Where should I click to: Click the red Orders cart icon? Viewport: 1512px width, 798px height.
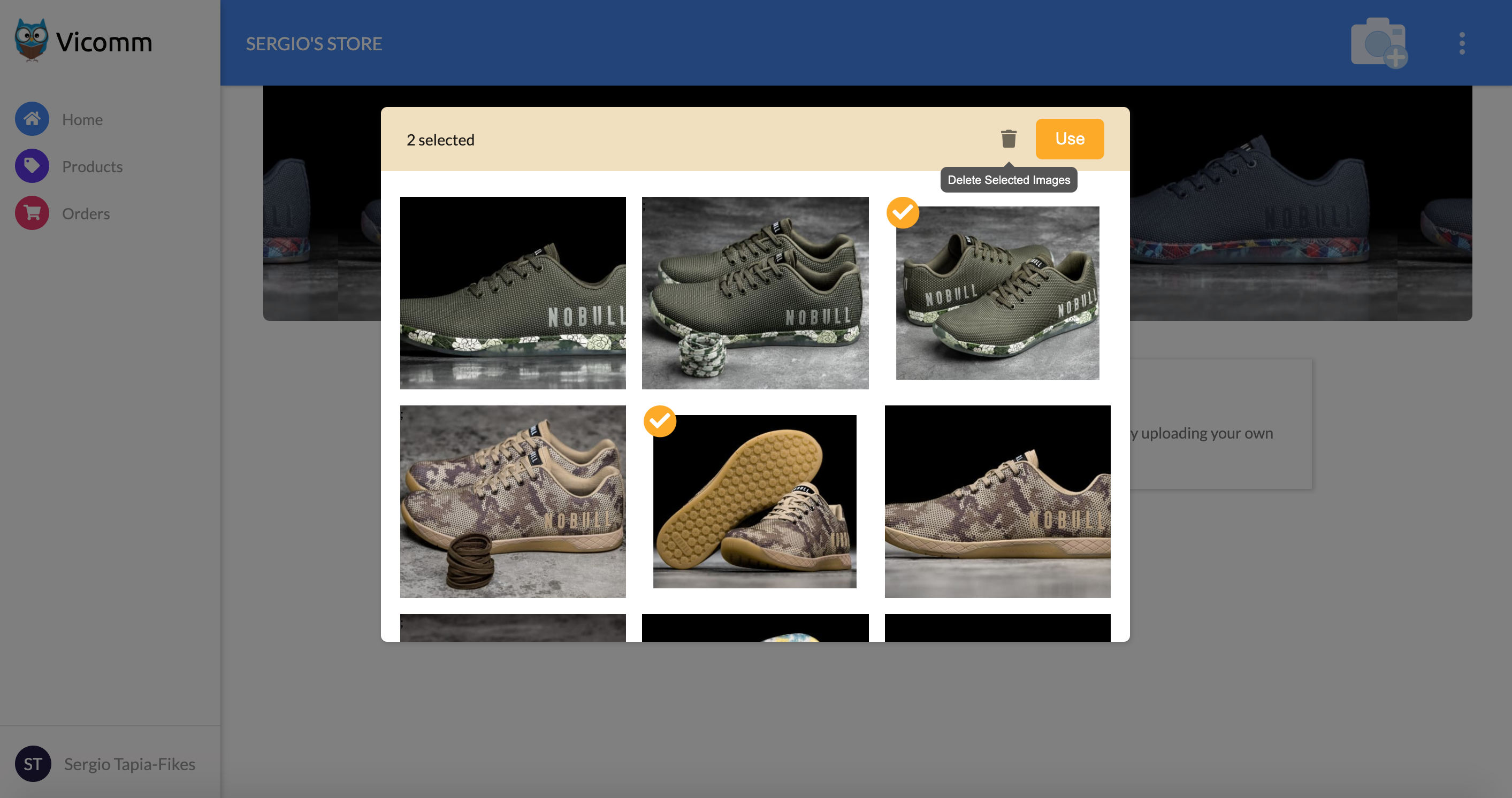(x=32, y=213)
